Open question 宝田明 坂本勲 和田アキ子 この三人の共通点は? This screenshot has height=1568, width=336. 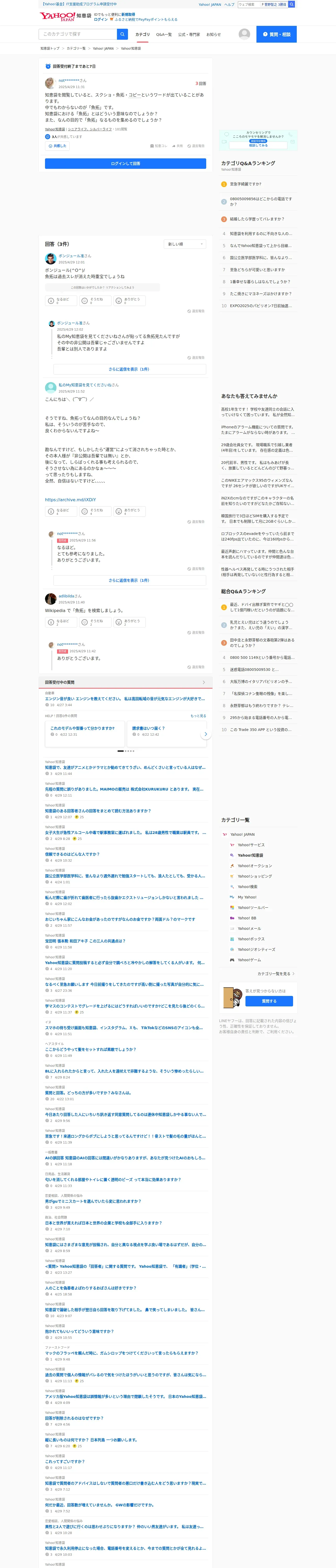85,941
